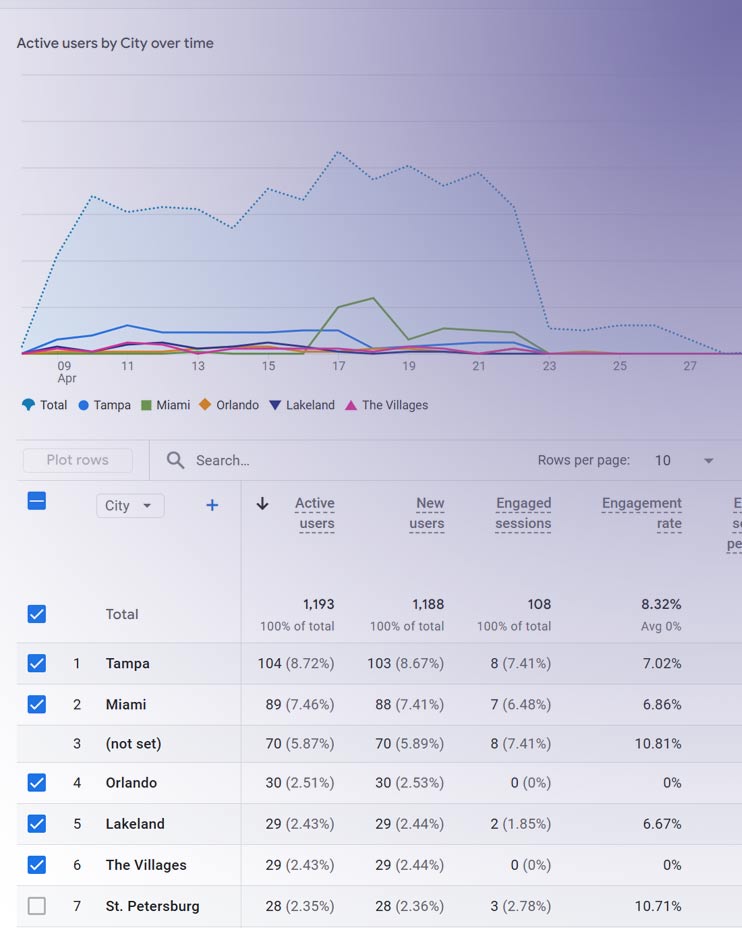Click the total new users value 1,188
Image resolution: width=742 pixels, height=928 pixels.
click(428, 604)
